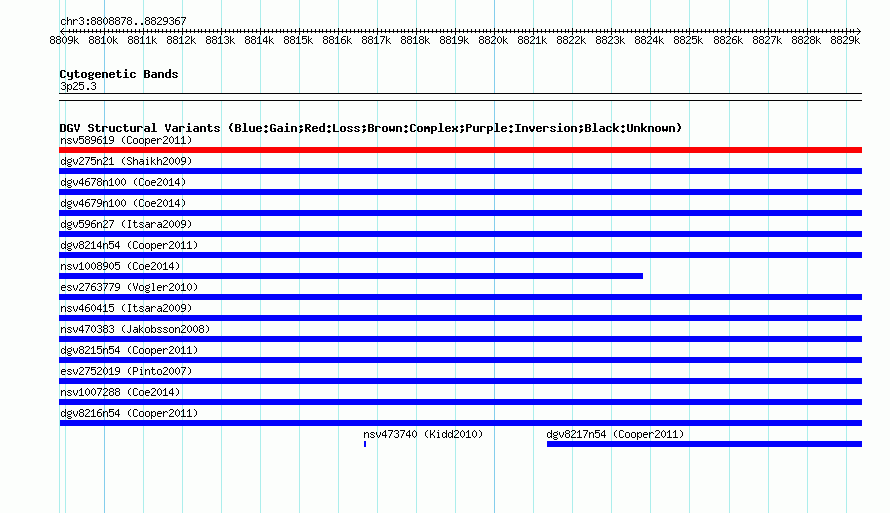The width and height of the screenshot is (890, 513).
Task: Click the 8826k ruler tick label
Action: [x=728, y=40]
